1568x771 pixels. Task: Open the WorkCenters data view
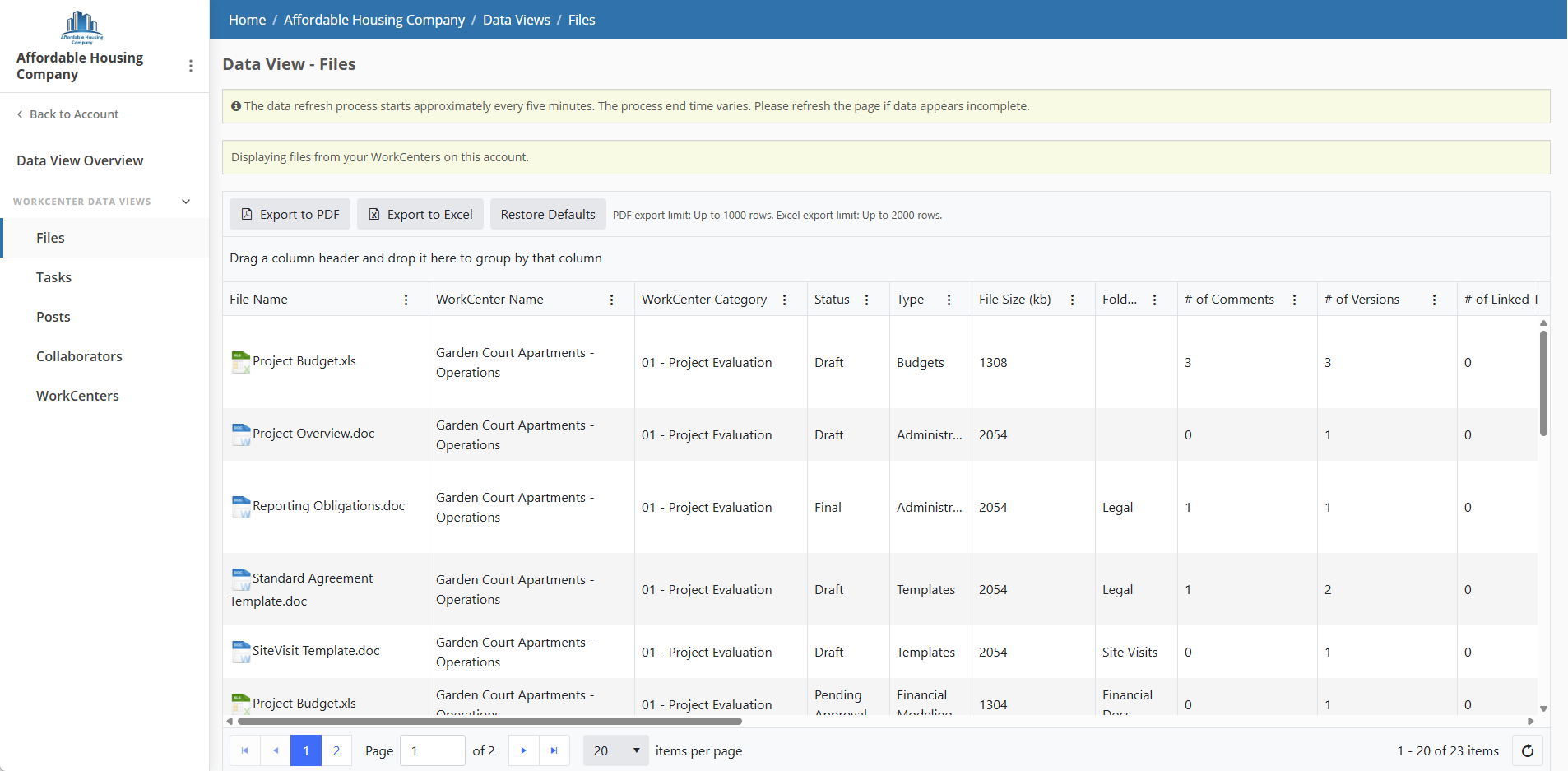pos(104,396)
